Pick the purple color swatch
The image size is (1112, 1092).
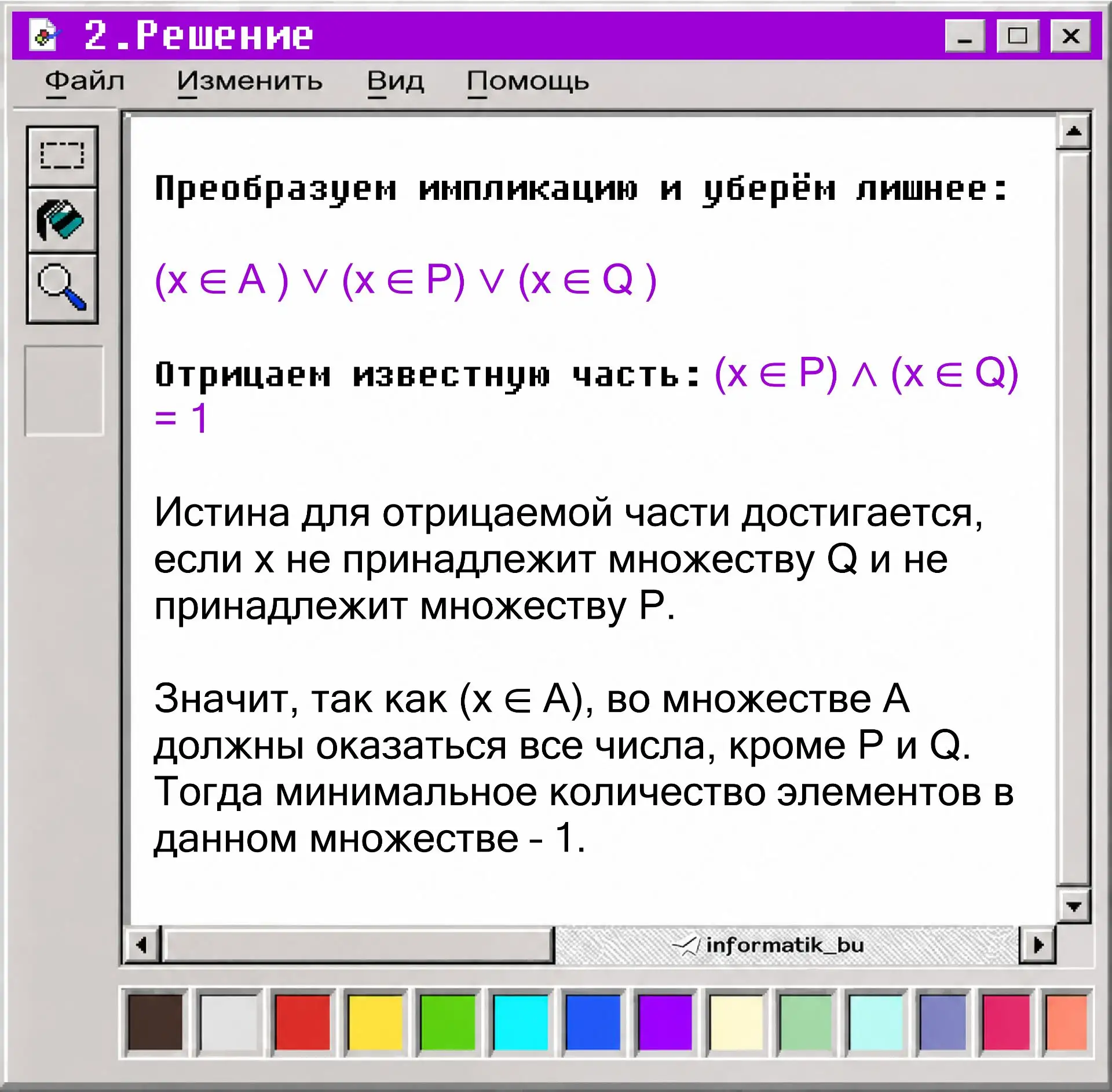pos(665,1022)
